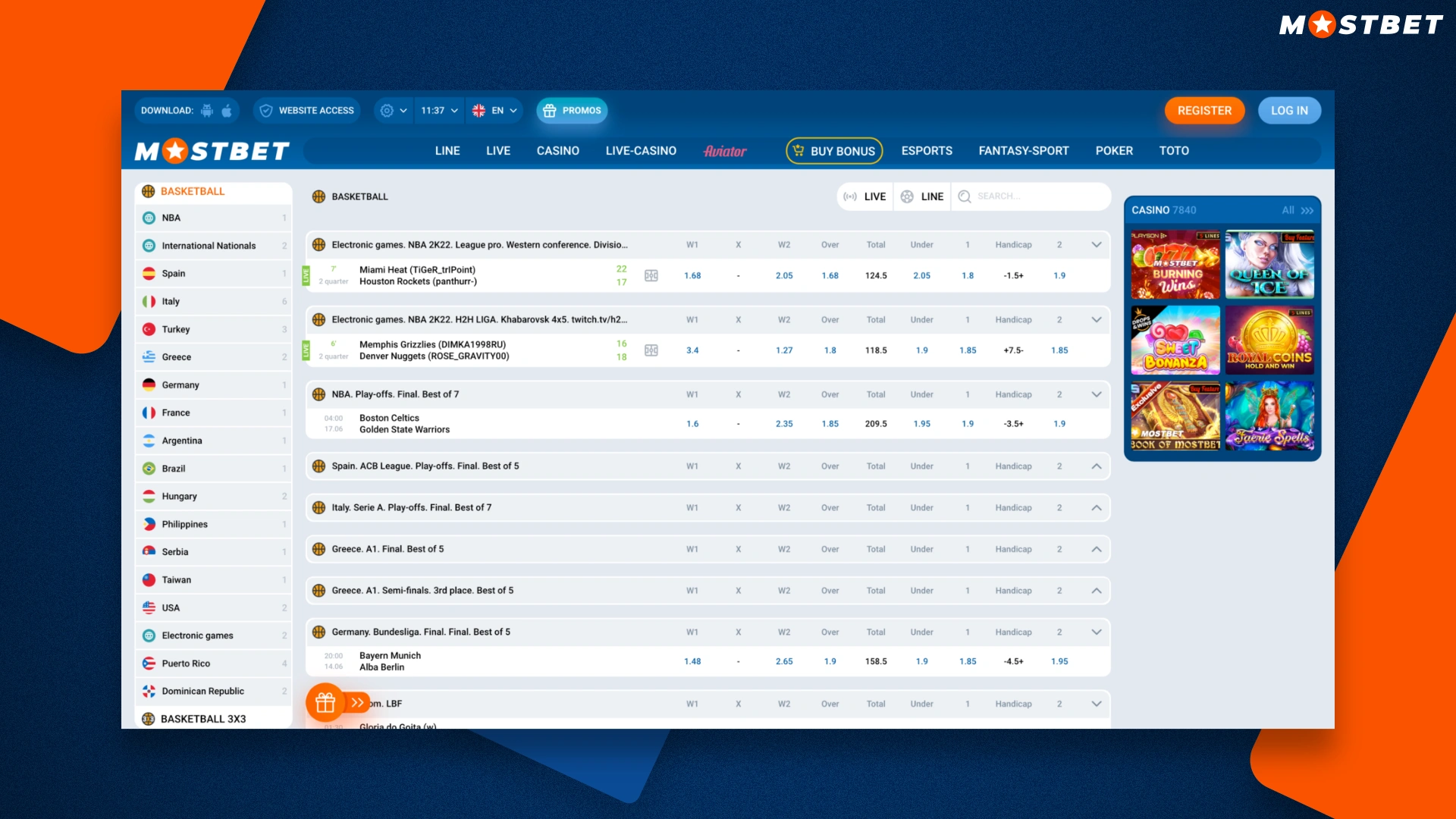This screenshot has height=819, width=1456.
Task: Click the Aviator game icon in navigation
Action: pos(725,150)
